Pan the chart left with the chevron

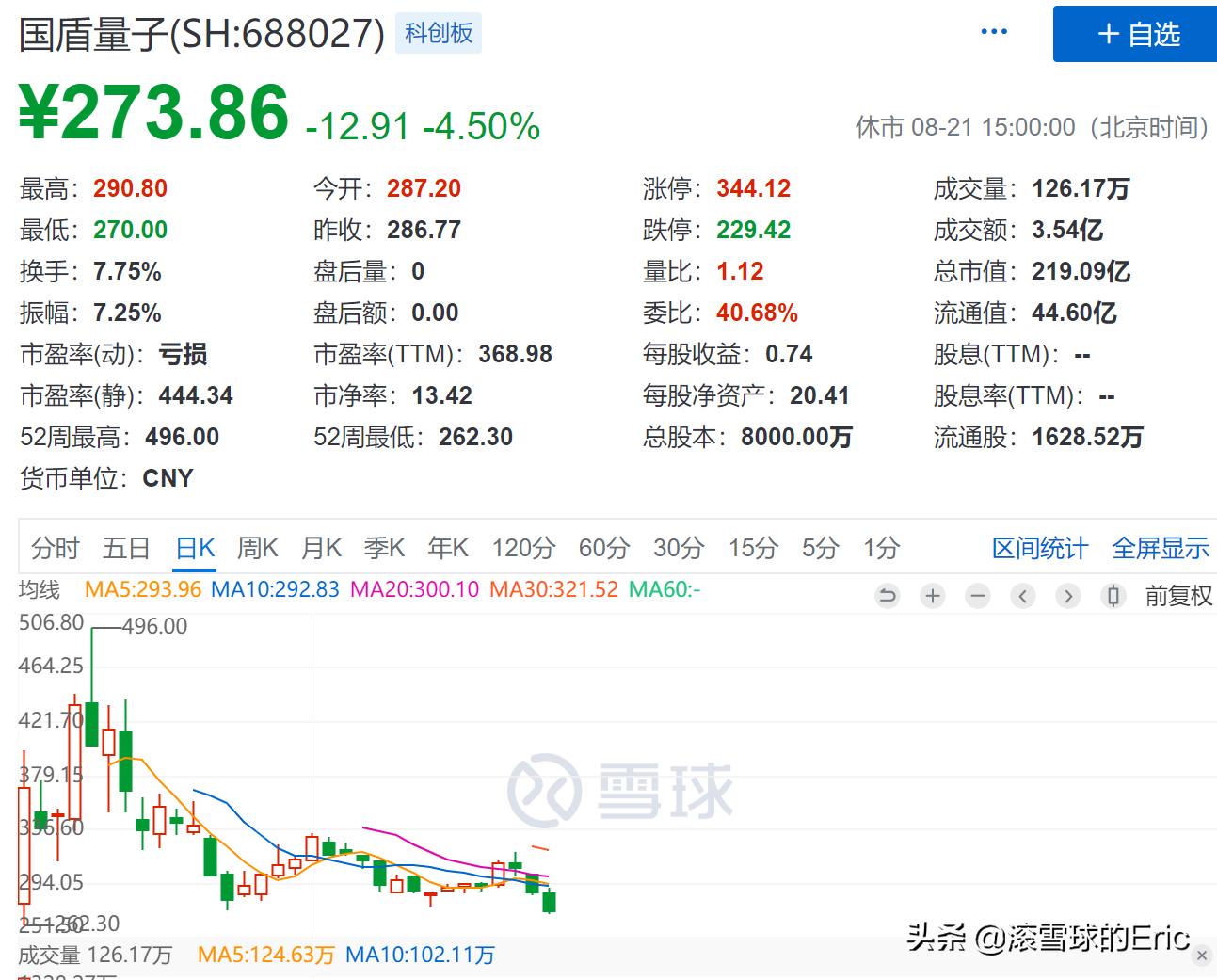point(1023,596)
